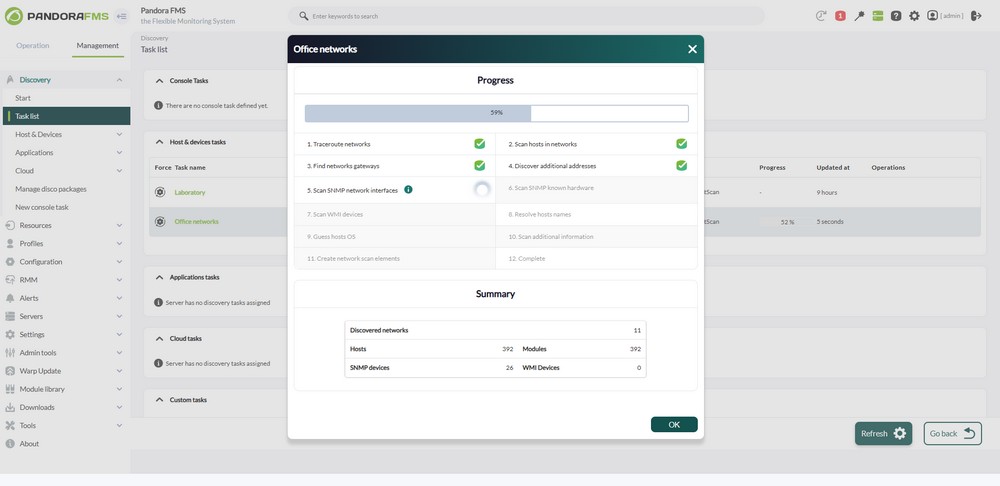Screen dimensions: 1000x486
Task: Click info icon beside Scan SNMP network interfaces
Action: click(408, 189)
